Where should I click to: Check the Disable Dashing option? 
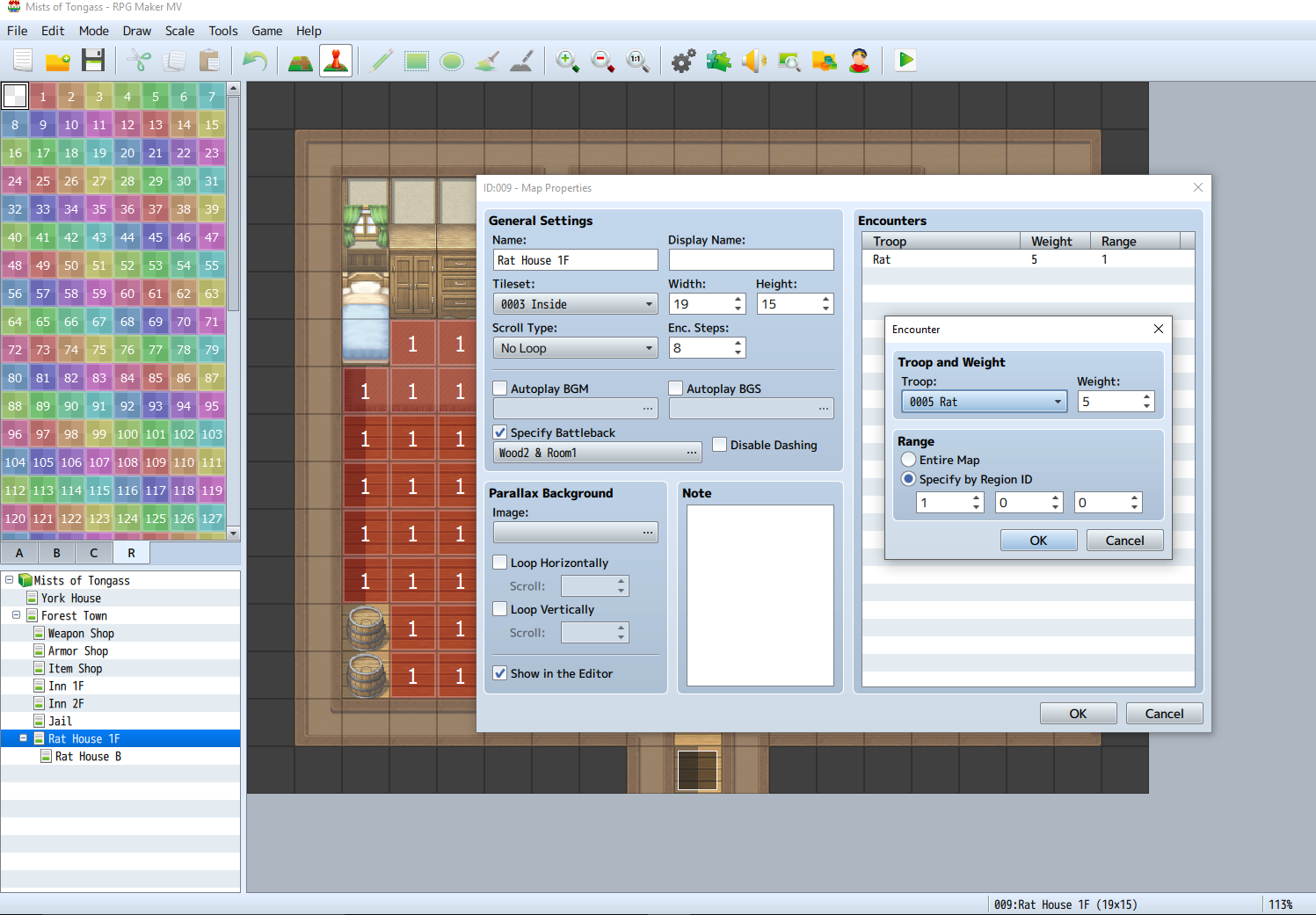(720, 445)
